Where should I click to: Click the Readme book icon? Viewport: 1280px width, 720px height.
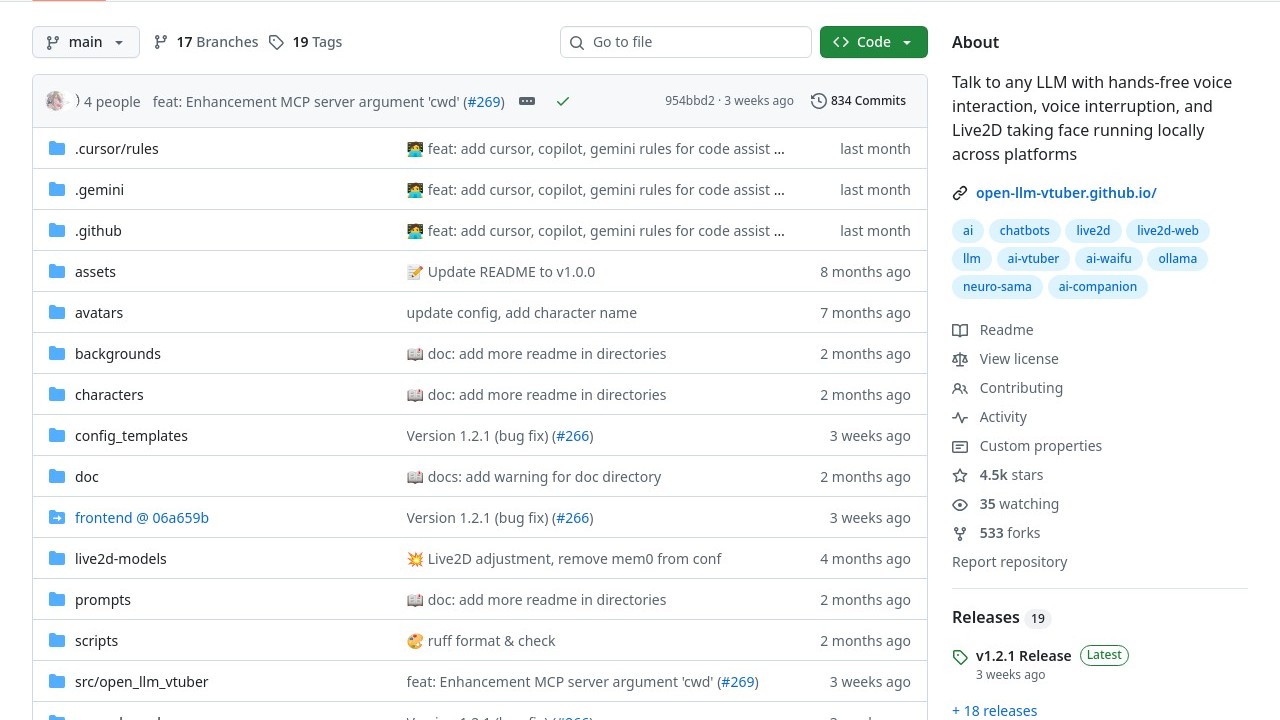pyautogui.click(x=960, y=330)
